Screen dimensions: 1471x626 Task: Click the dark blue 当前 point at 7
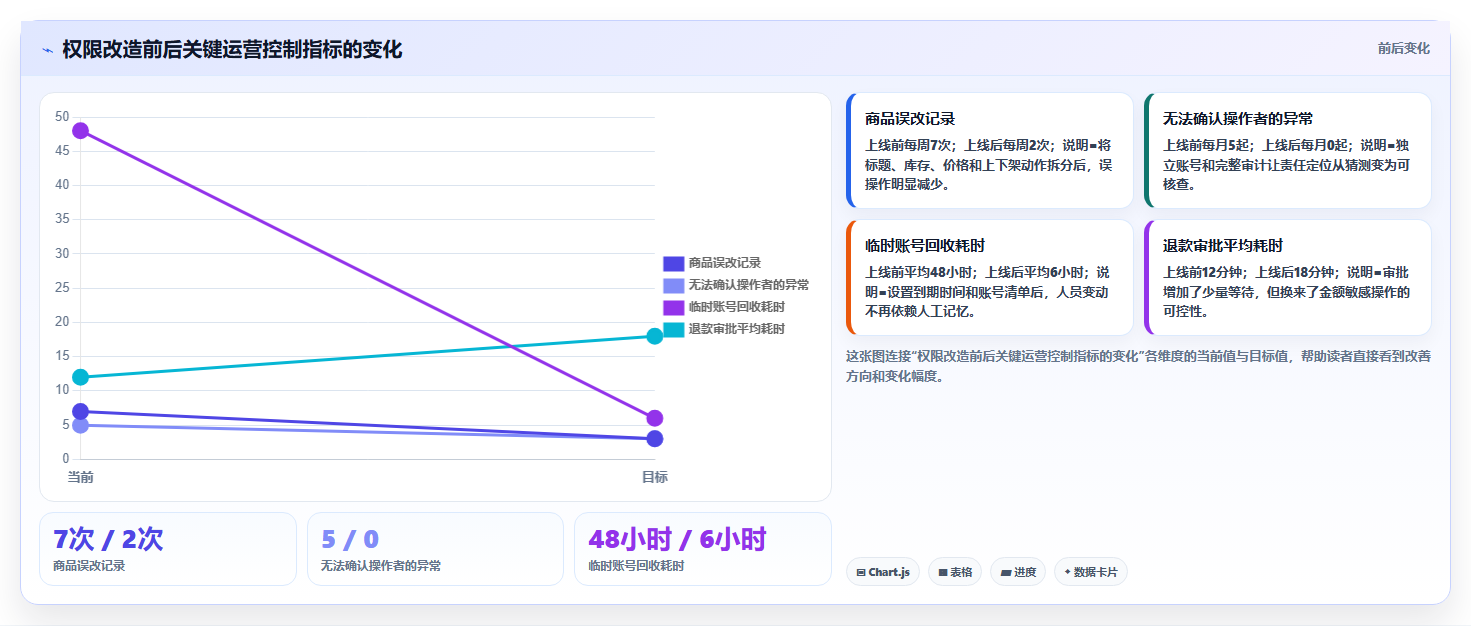pyautogui.click(x=81, y=411)
